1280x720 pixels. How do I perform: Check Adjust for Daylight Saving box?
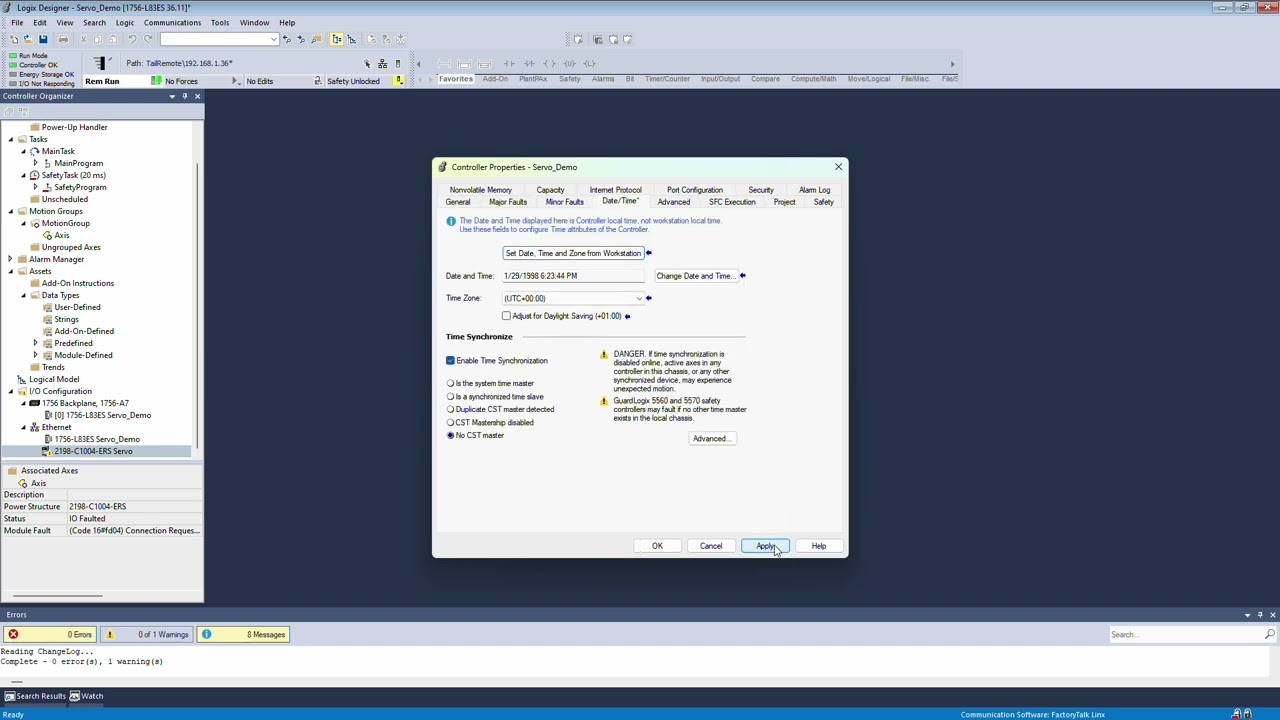point(506,316)
